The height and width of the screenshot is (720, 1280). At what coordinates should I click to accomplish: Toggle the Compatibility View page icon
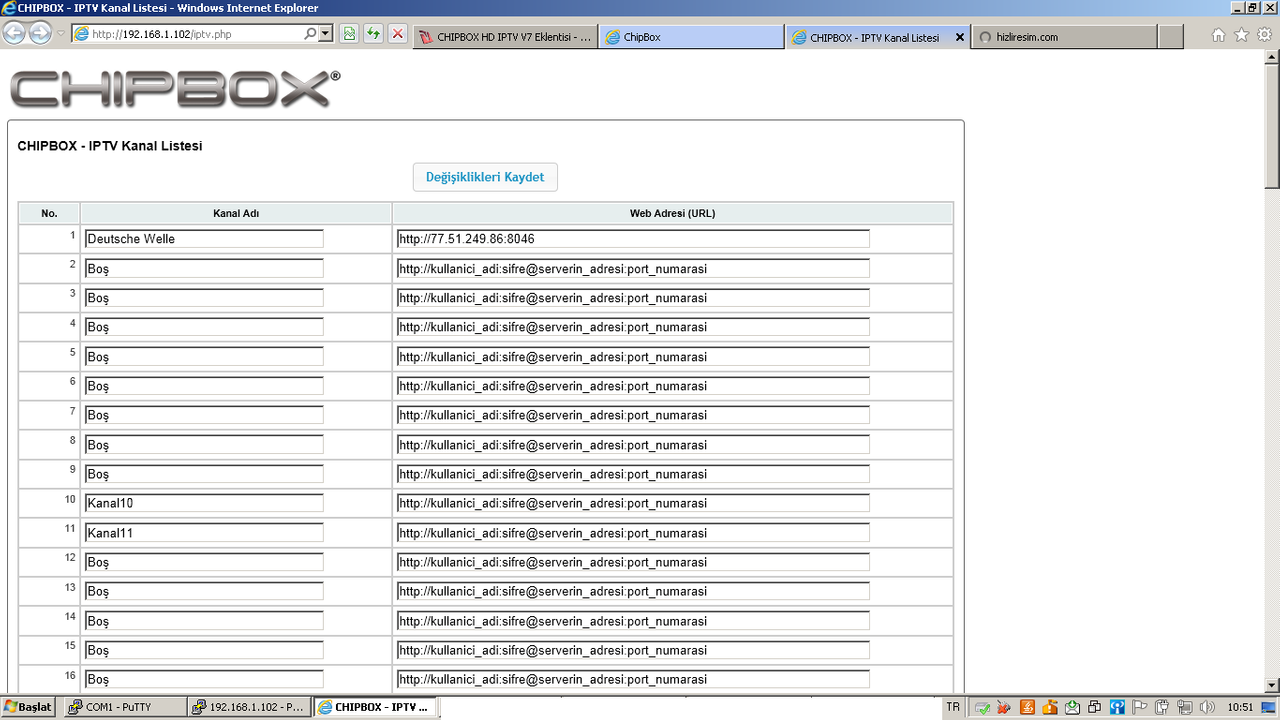coord(349,34)
